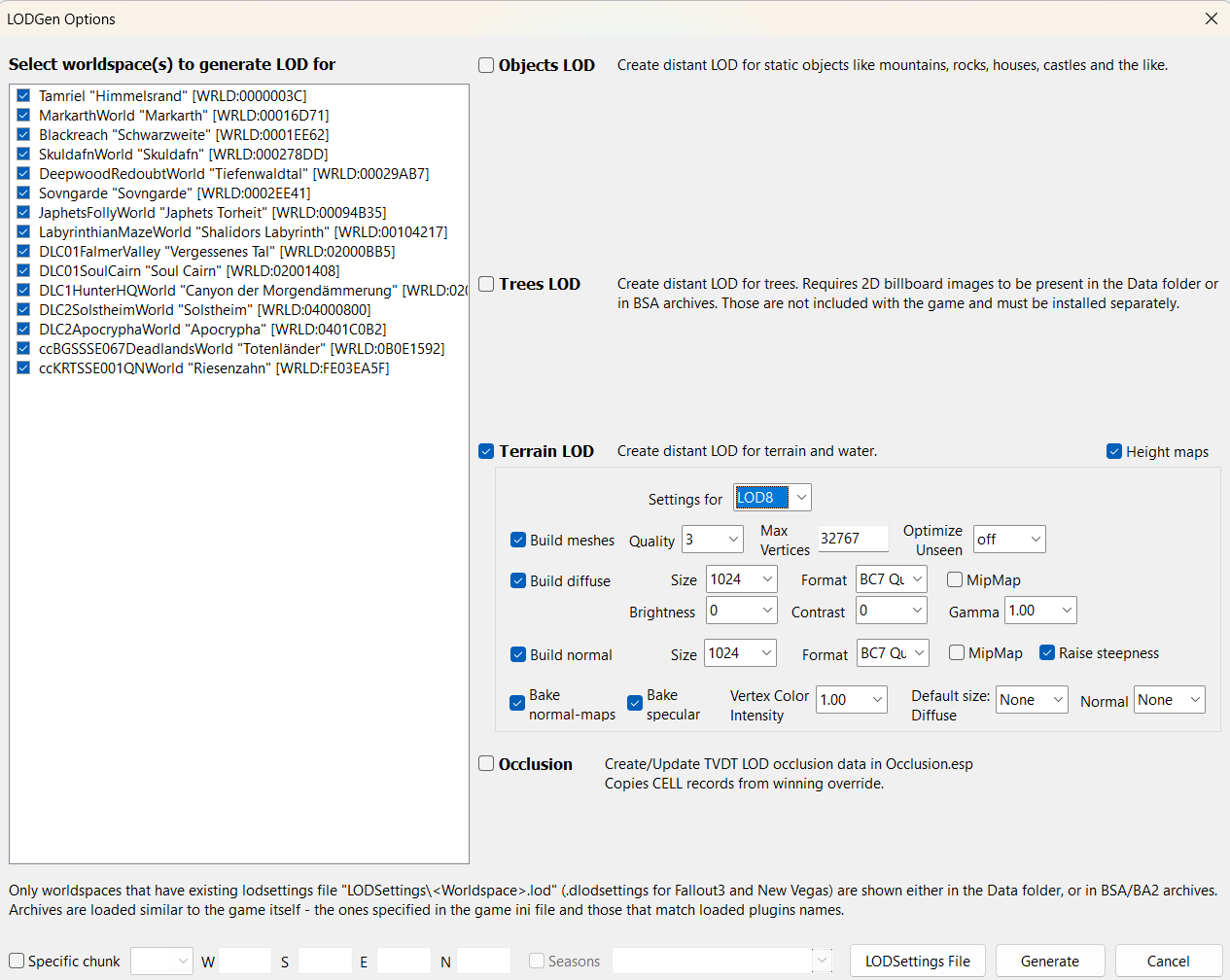Open Vertex Color Intensity dropdown
Viewport: 1230px width, 980px height.
(x=852, y=700)
